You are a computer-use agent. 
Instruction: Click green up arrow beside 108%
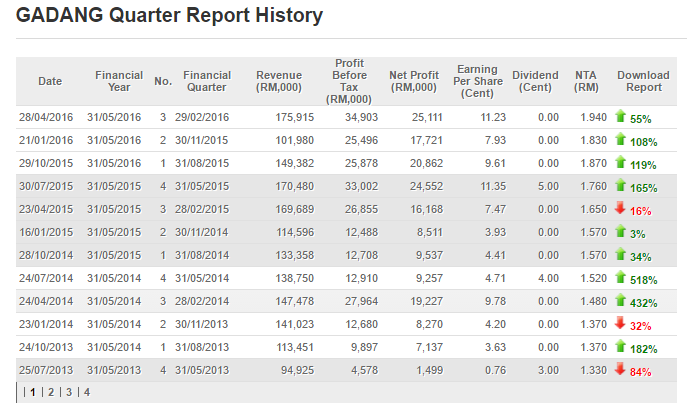(x=620, y=139)
